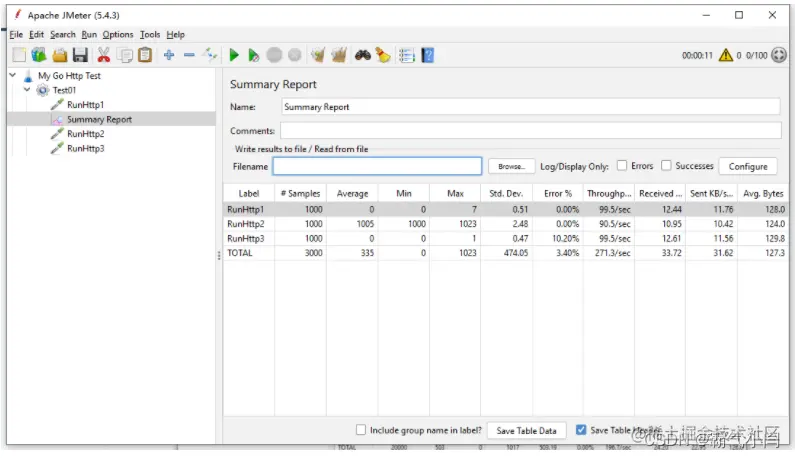Viewport: 795px width, 458px height.
Task: Click the Paste clipboard icon
Action: [145, 55]
